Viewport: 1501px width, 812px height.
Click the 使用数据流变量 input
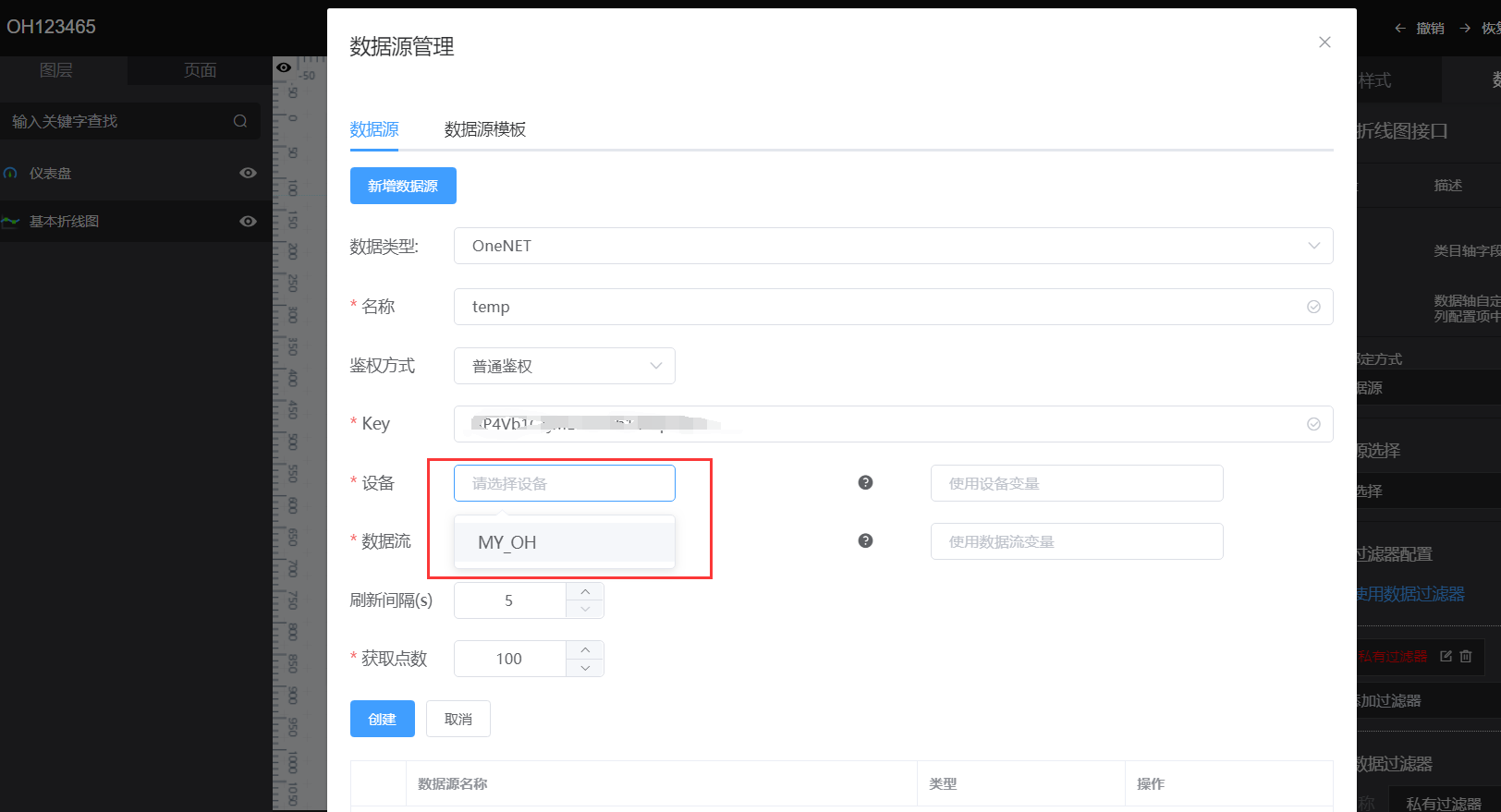(1077, 541)
